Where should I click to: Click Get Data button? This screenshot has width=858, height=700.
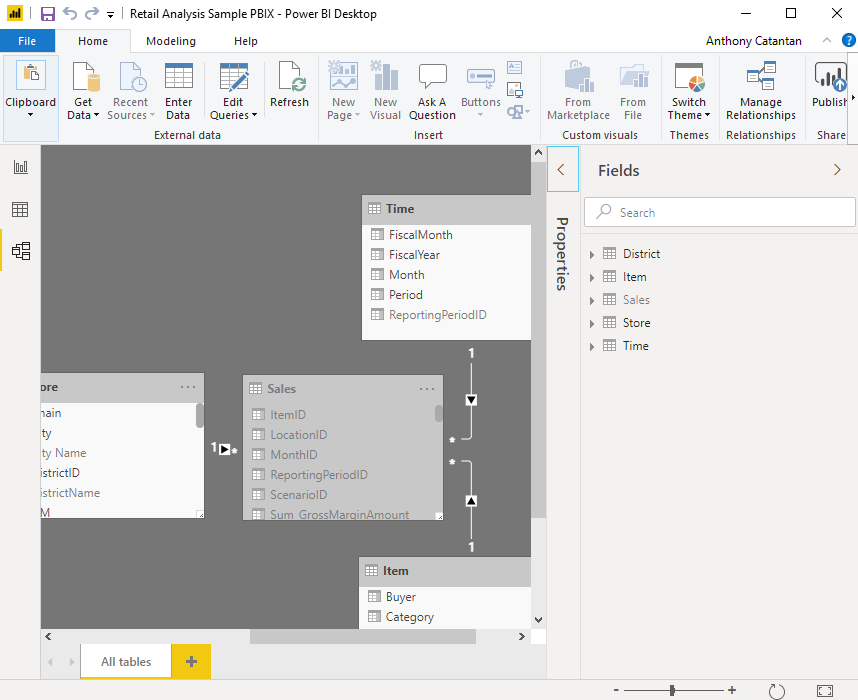tap(83, 91)
